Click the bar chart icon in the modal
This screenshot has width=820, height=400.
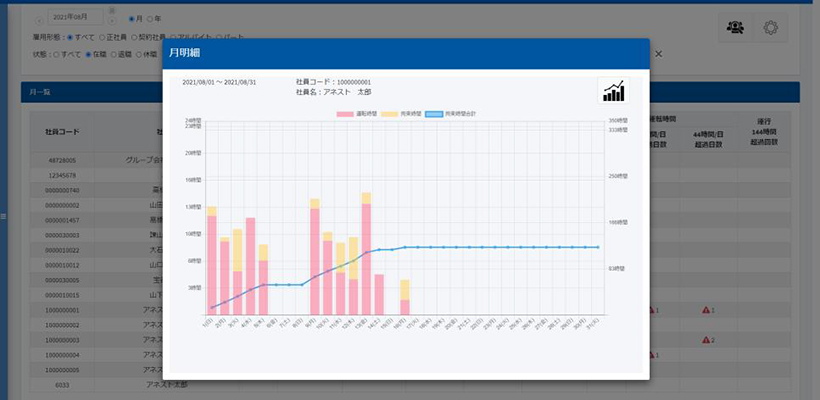point(614,91)
